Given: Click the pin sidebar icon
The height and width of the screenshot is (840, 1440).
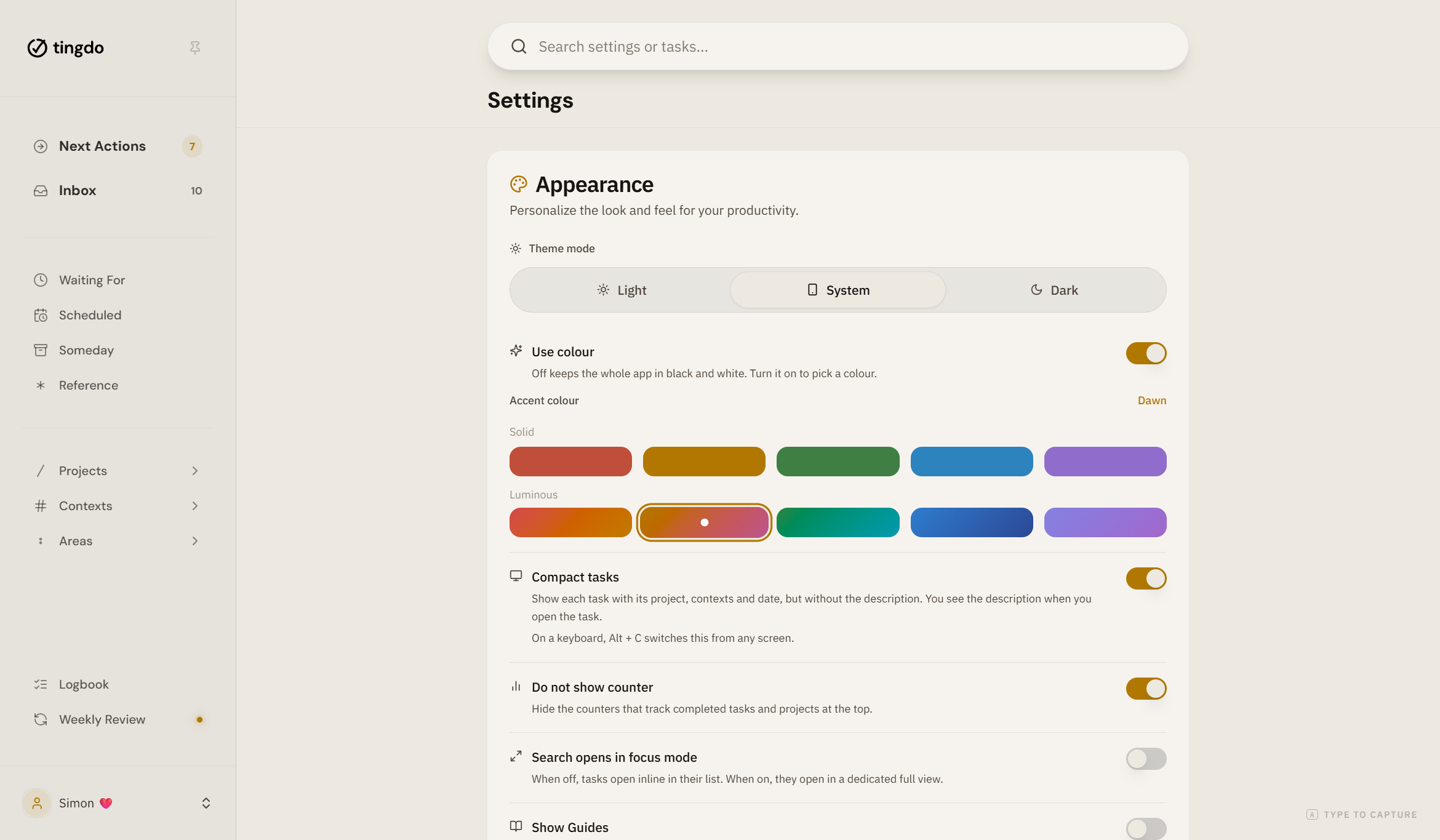Looking at the screenshot, I should 195,47.
